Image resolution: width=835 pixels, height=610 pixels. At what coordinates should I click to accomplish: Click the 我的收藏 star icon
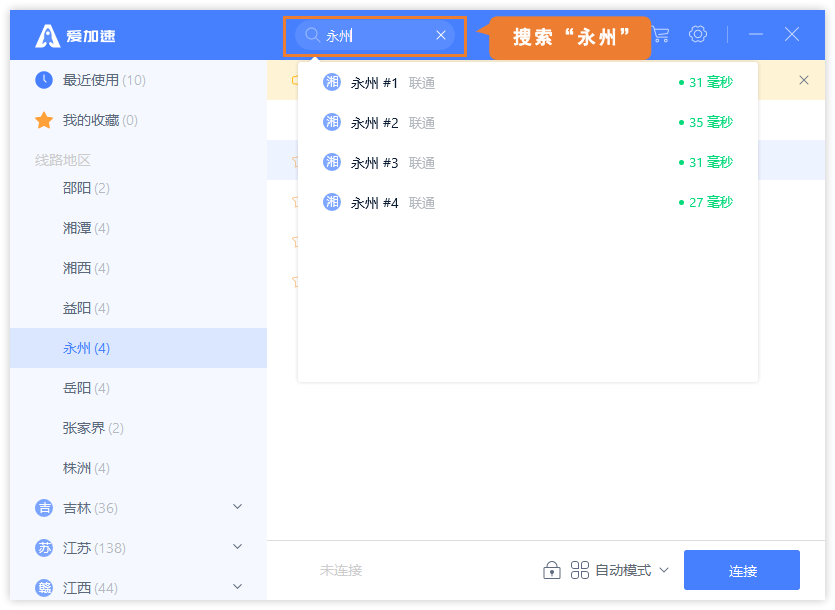[x=44, y=120]
